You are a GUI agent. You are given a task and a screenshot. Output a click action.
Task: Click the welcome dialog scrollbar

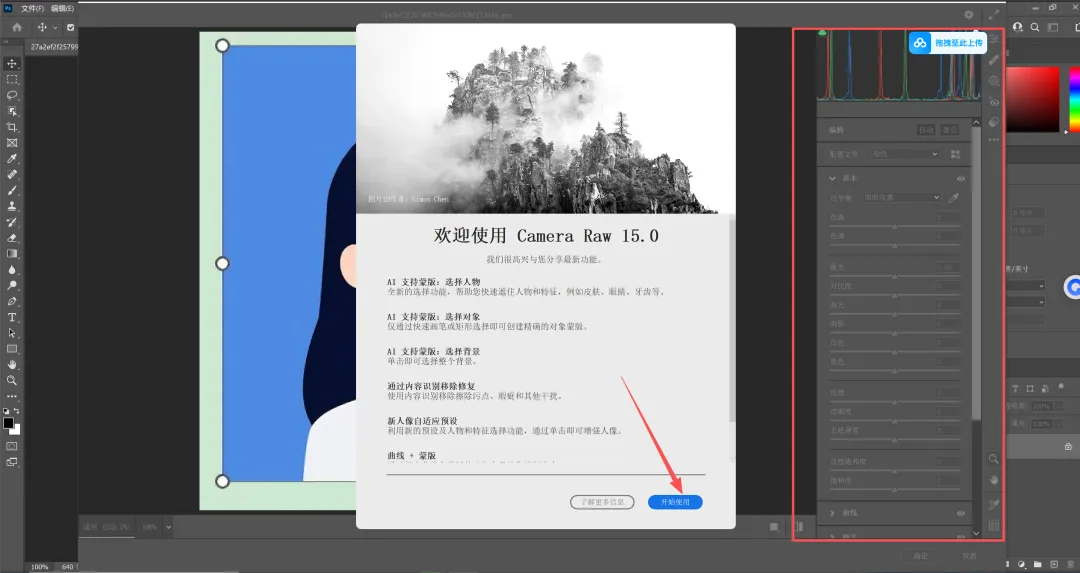tap(731, 319)
